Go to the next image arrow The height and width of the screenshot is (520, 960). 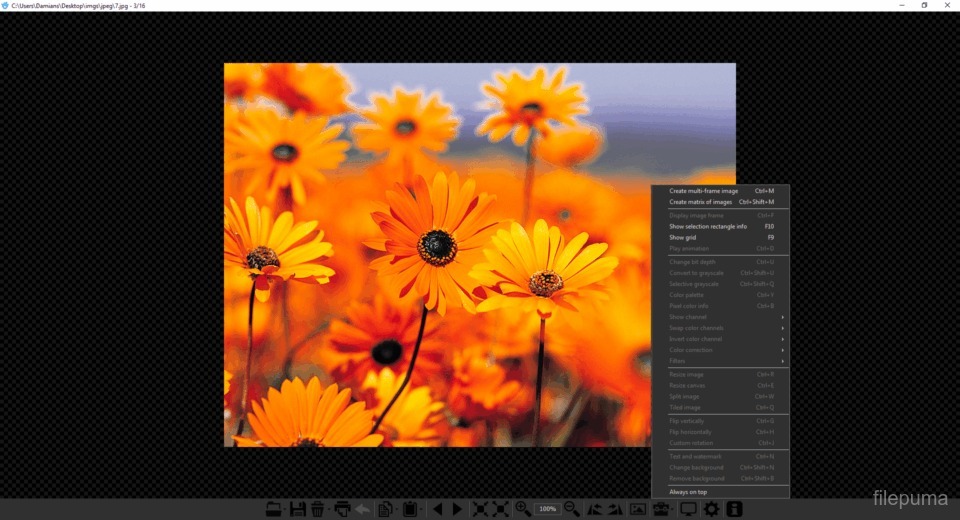(x=457, y=509)
